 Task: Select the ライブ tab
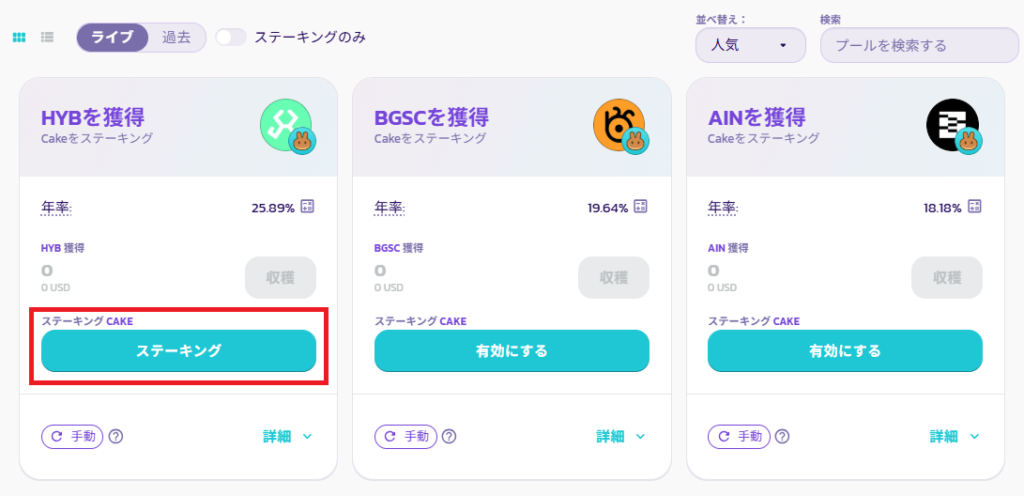pos(112,37)
